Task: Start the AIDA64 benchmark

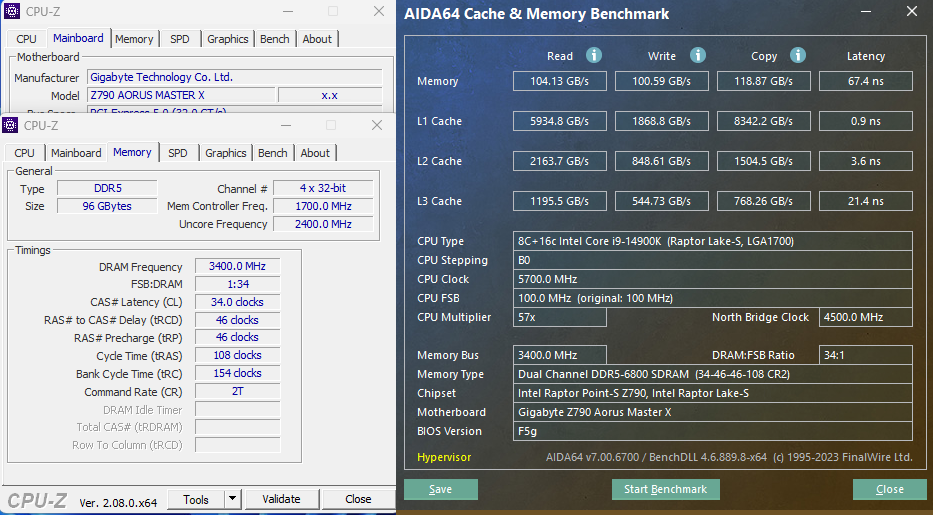Action: [x=665, y=489]
